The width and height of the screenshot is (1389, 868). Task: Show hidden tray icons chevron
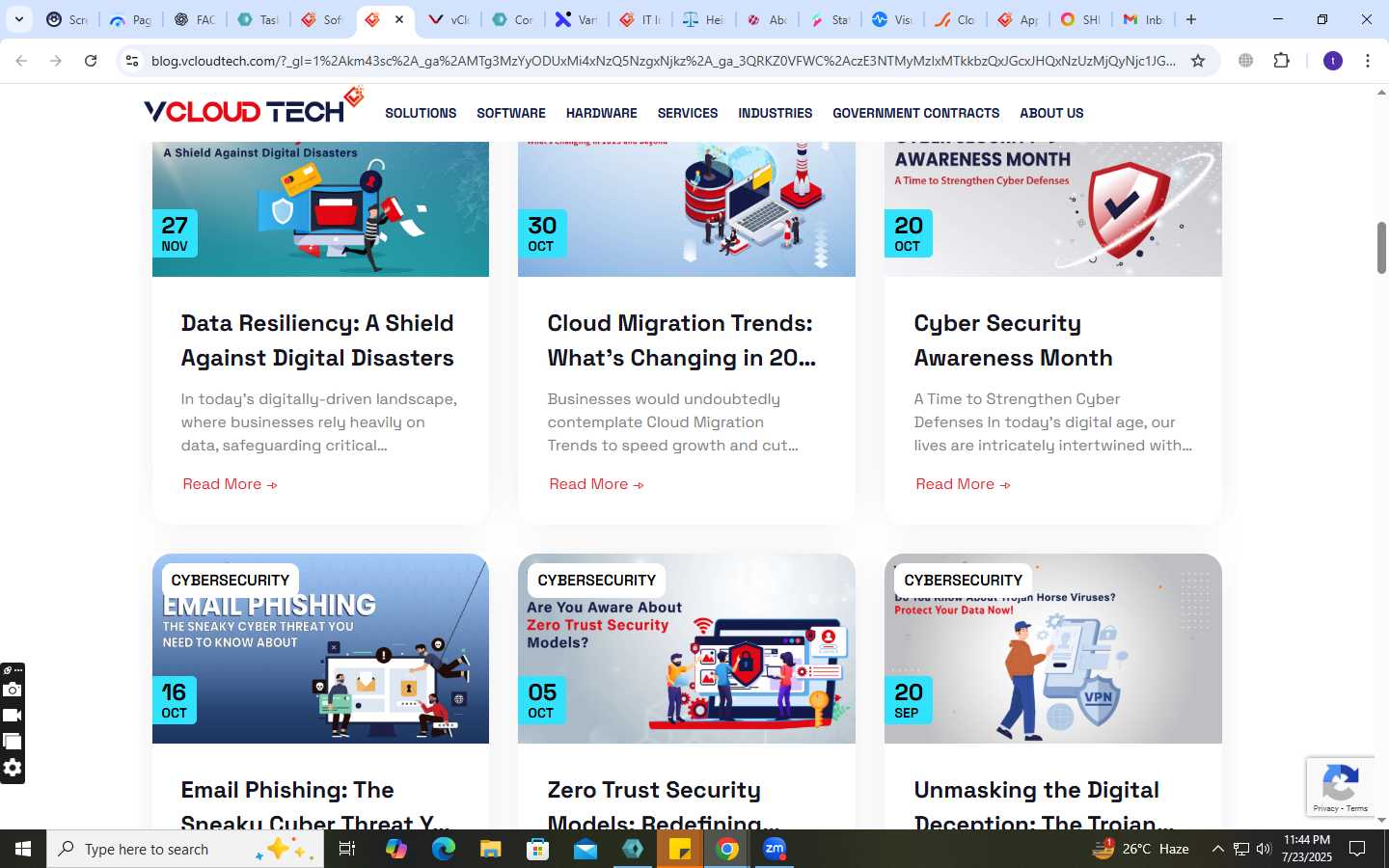1217,849
